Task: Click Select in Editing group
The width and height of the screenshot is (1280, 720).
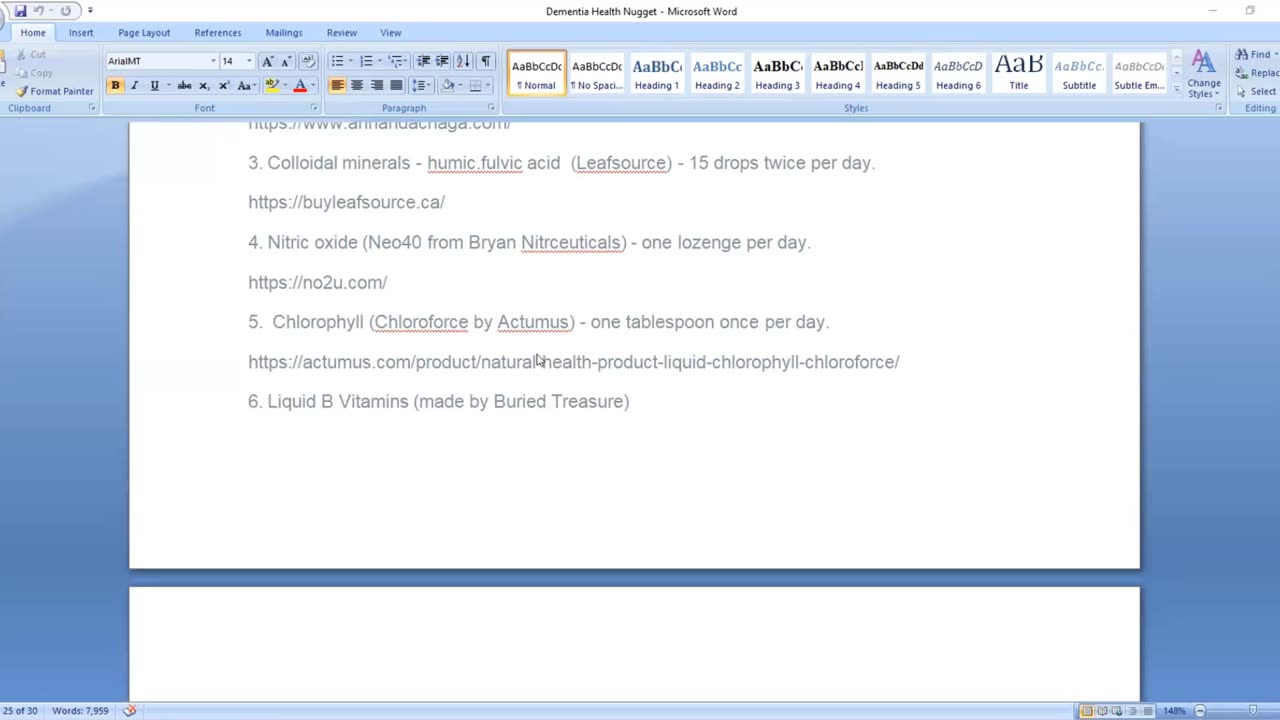Action: tap(1256, 91)
